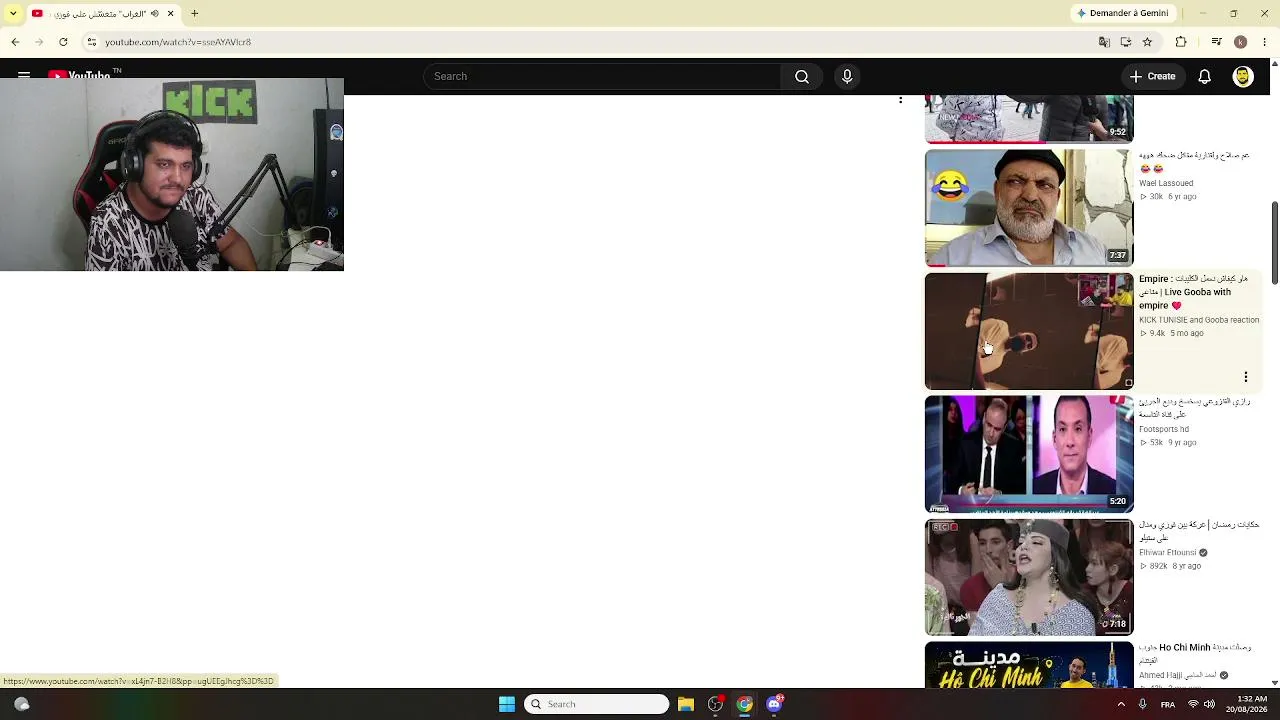Close the current YouTube tab
Screen dimensions: 1280x720
(170, 14)
